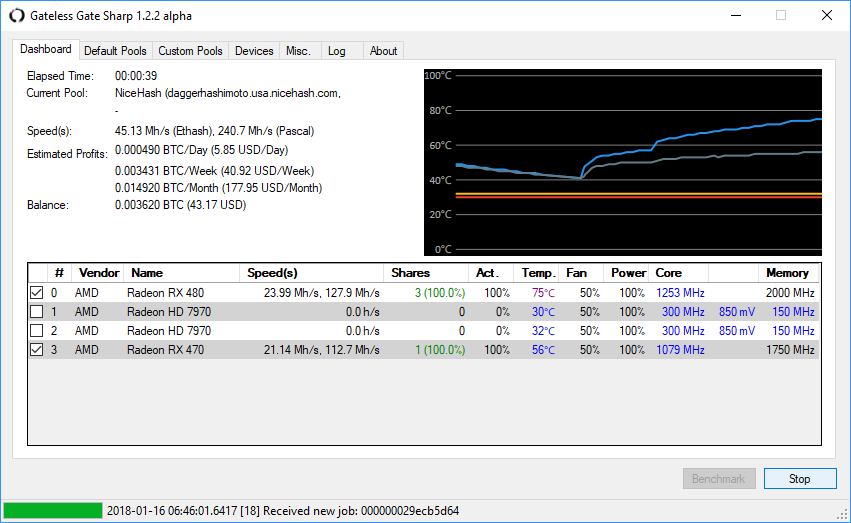Screen dimensions: 851x523
Task: Click the 2000 MHz memory value
Action: coord(790,293)
